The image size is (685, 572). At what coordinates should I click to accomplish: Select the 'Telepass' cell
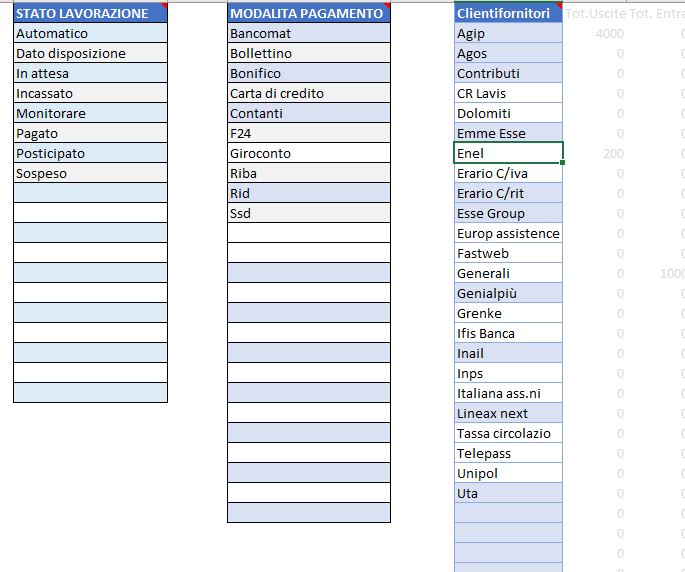509,454
